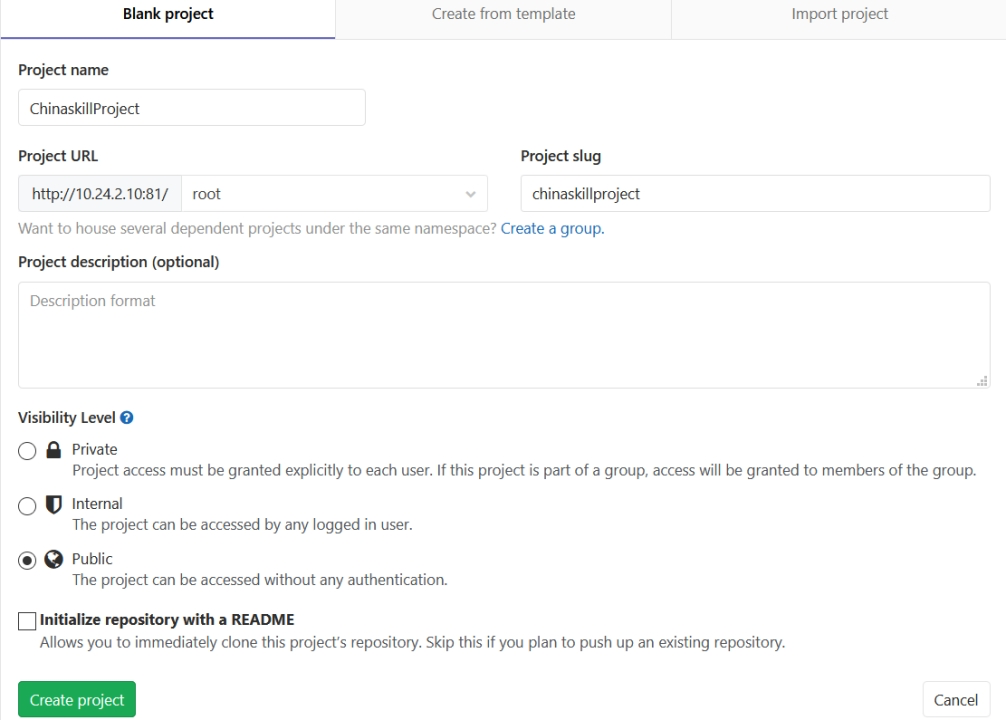Image resolution: width=1006 pixels, height=720 pixels.
Task: Open the root namespace dropdown
Action: (x=334, y=194)
